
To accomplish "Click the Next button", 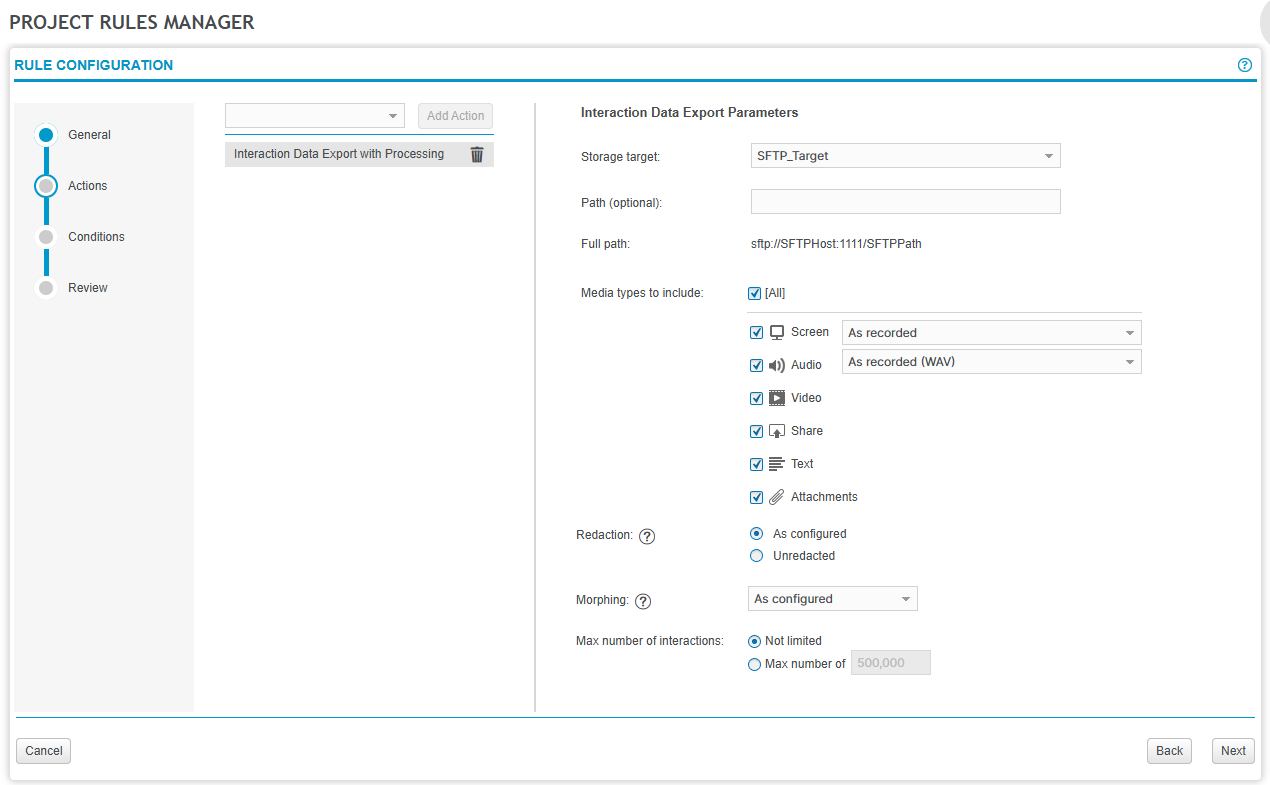I will 1232,750.
